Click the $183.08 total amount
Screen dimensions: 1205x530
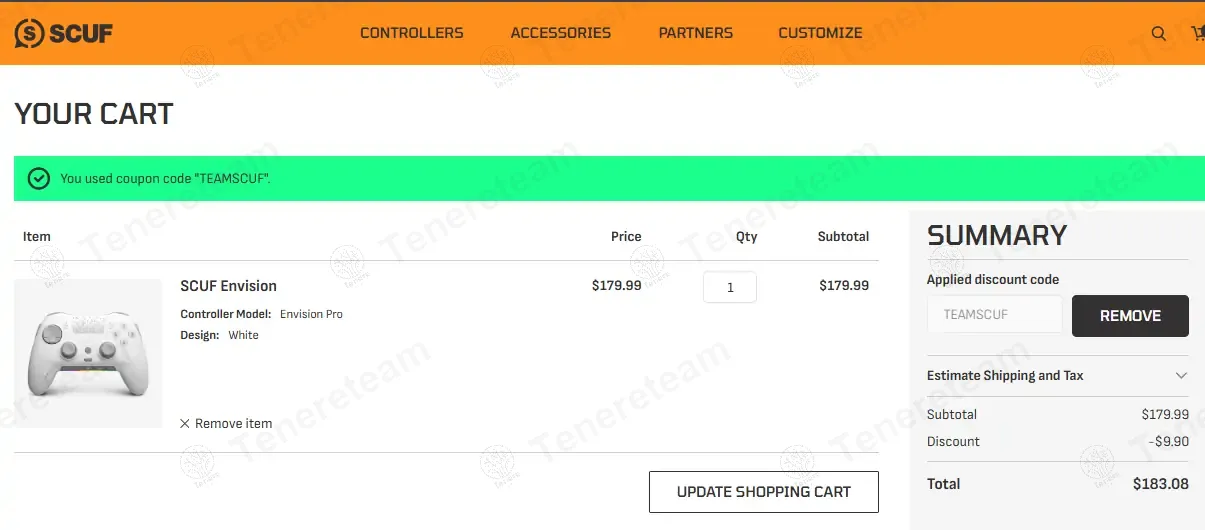[1160, 484]
